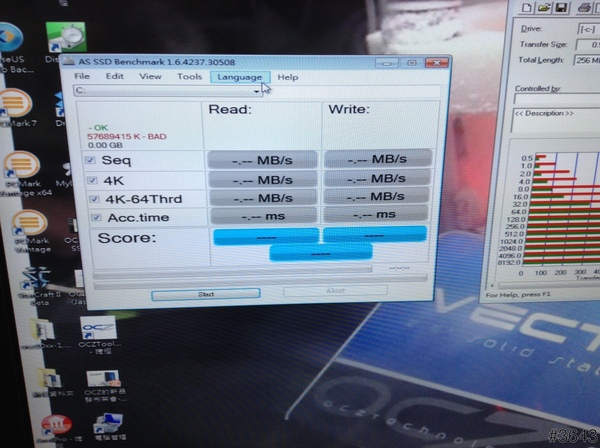Click the ATTO Total Length dropdown
The height and width of the screenshot is (448, 600).
coord(585,59)
